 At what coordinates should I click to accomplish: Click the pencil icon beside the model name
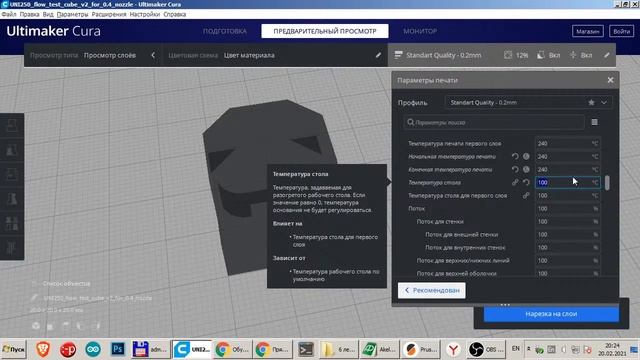click(34, 298)
